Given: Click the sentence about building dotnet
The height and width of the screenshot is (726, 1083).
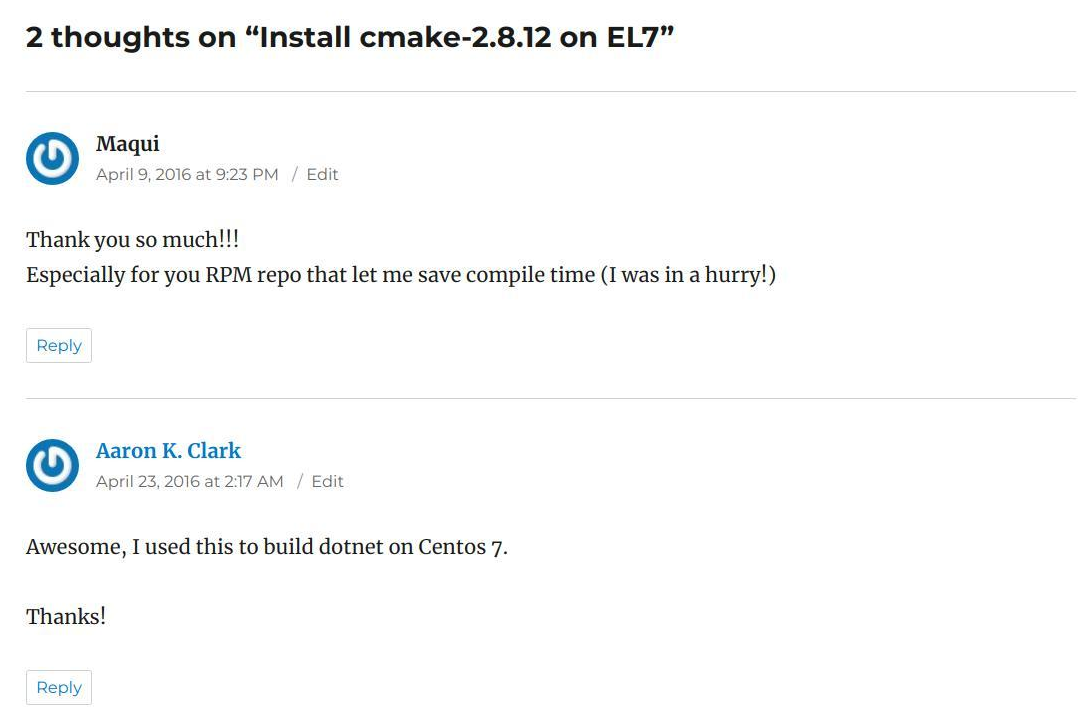Looking at the screenshot, I should click(x=267, y=547).
